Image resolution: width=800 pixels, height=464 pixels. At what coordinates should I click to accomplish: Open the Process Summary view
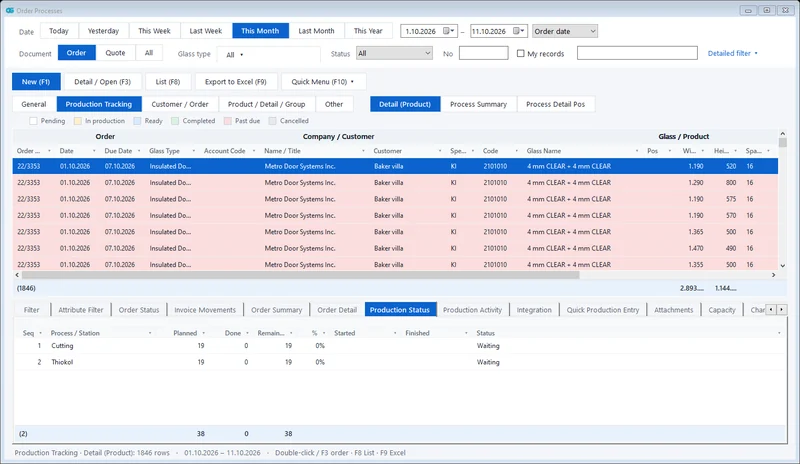pos(479,104)
